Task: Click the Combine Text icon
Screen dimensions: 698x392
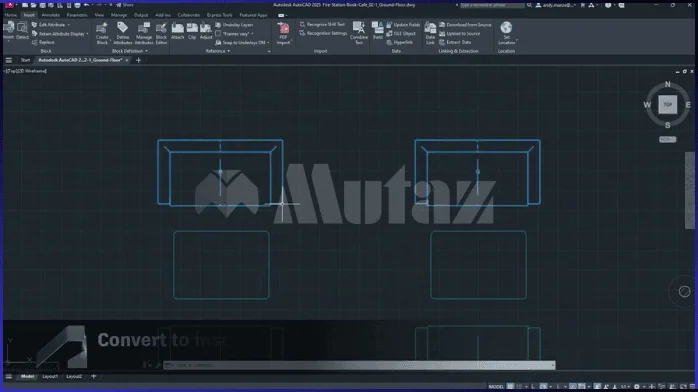Action: (x=359, y=33)
